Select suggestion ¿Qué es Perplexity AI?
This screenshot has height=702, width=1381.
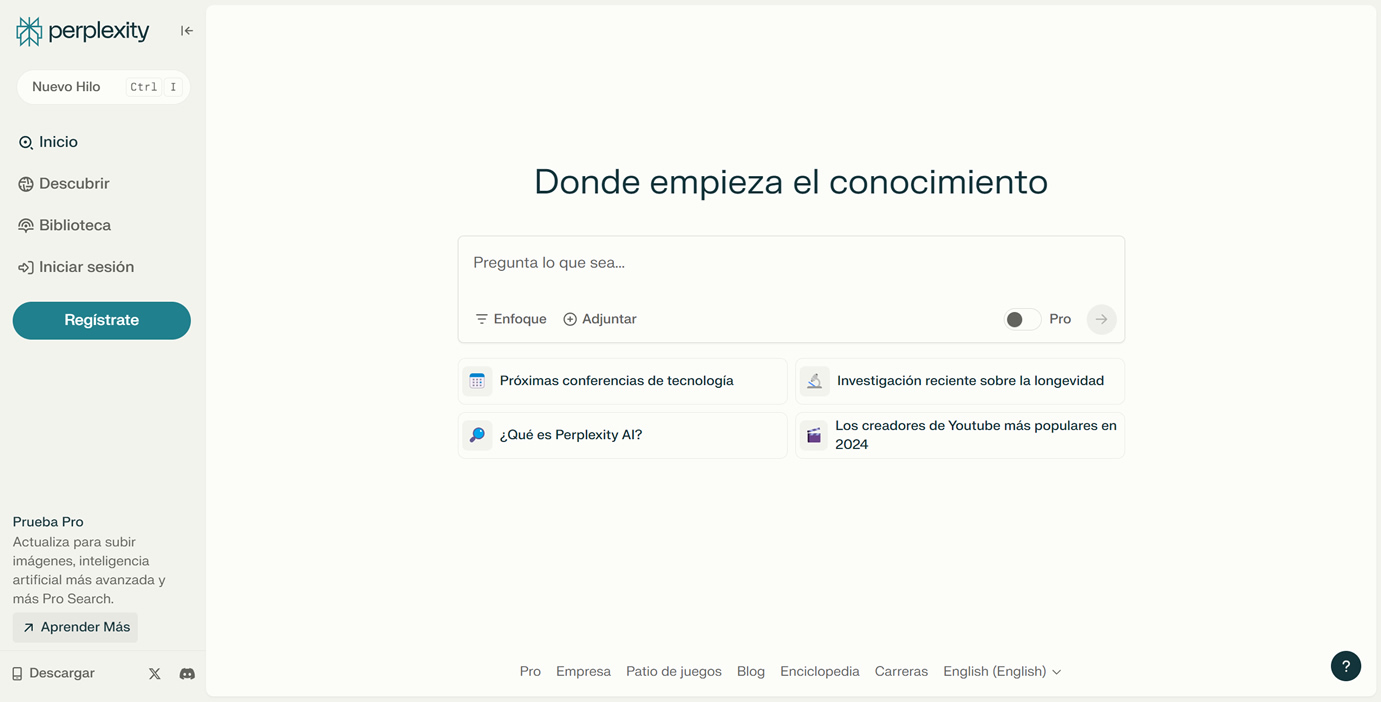tap(623, 435)
